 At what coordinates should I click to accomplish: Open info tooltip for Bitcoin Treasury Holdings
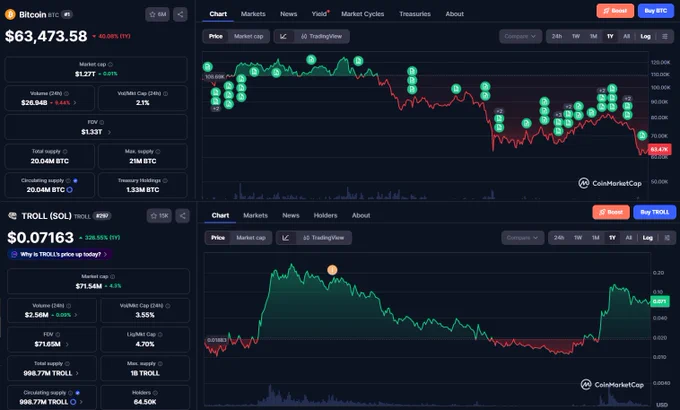[165, 180]
